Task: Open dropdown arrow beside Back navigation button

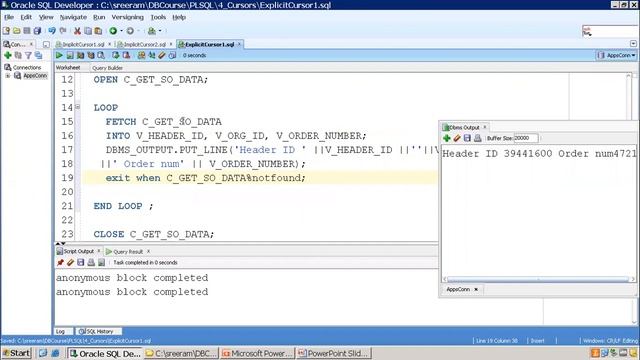Action: point(121,31)
